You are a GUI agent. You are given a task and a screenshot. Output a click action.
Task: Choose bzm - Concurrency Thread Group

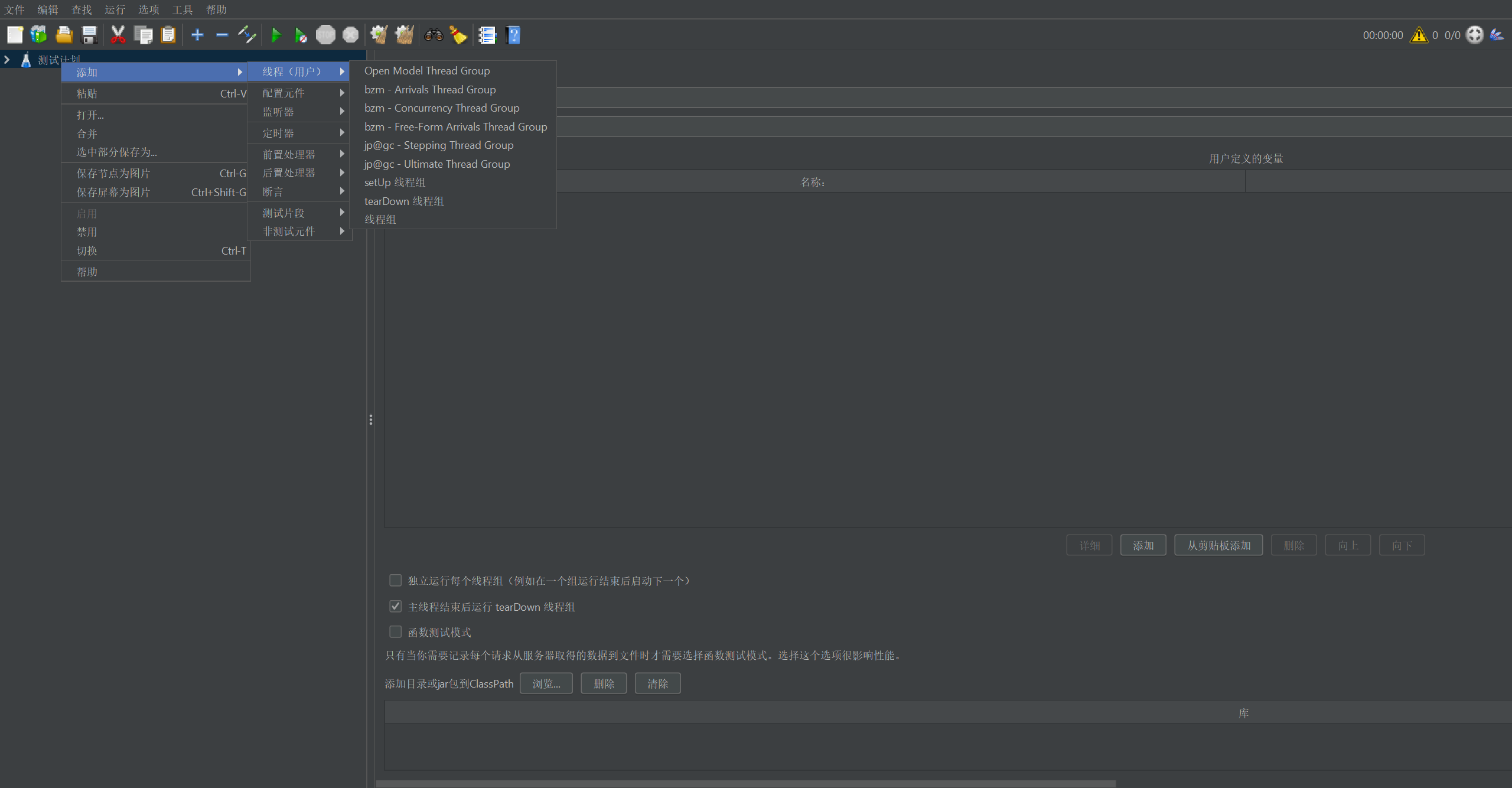coord(442,108)
